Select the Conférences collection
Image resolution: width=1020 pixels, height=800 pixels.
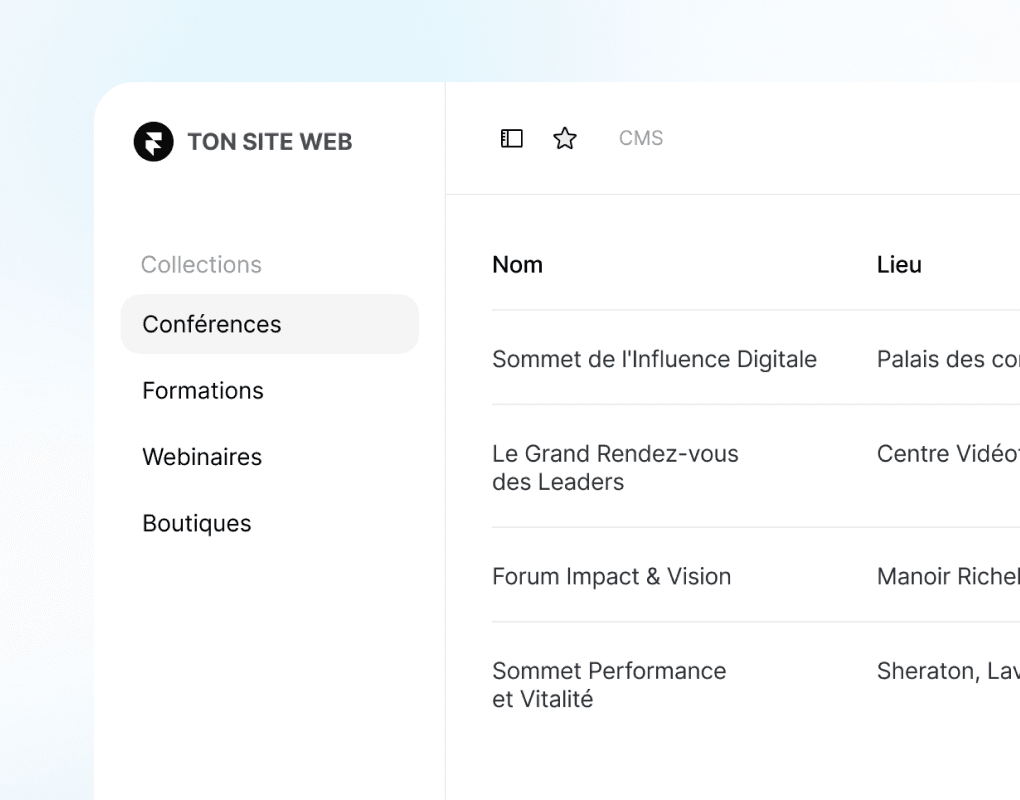(x=211, y=324)
